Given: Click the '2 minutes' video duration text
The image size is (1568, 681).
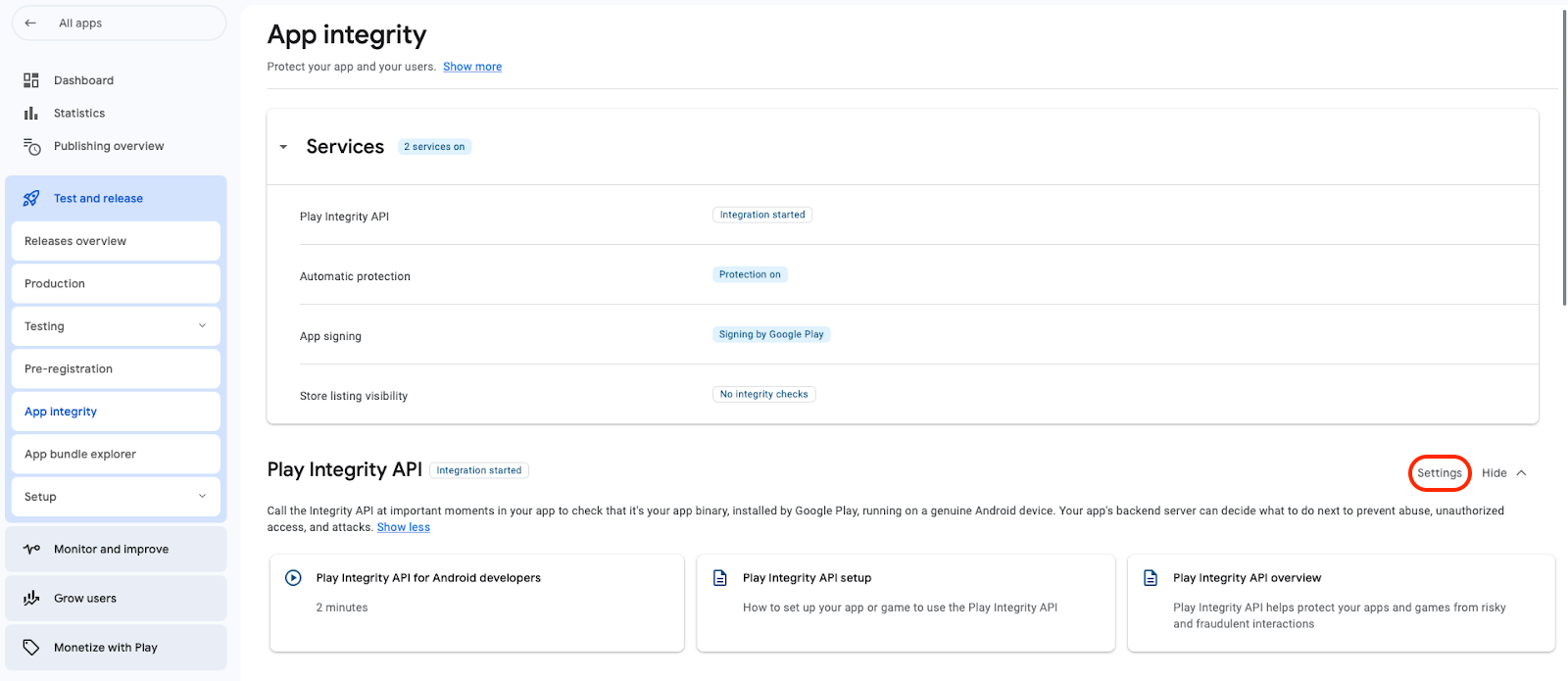Looking at the screenshot, I should coord(342,608).
